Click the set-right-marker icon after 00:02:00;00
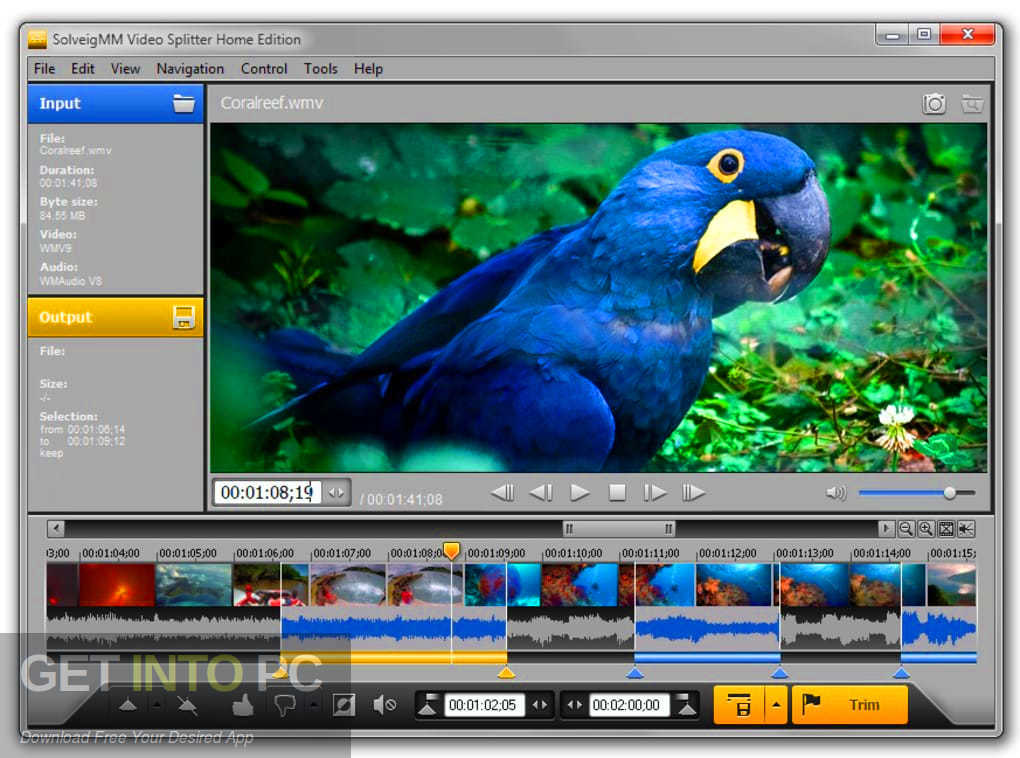 [686, 705]
